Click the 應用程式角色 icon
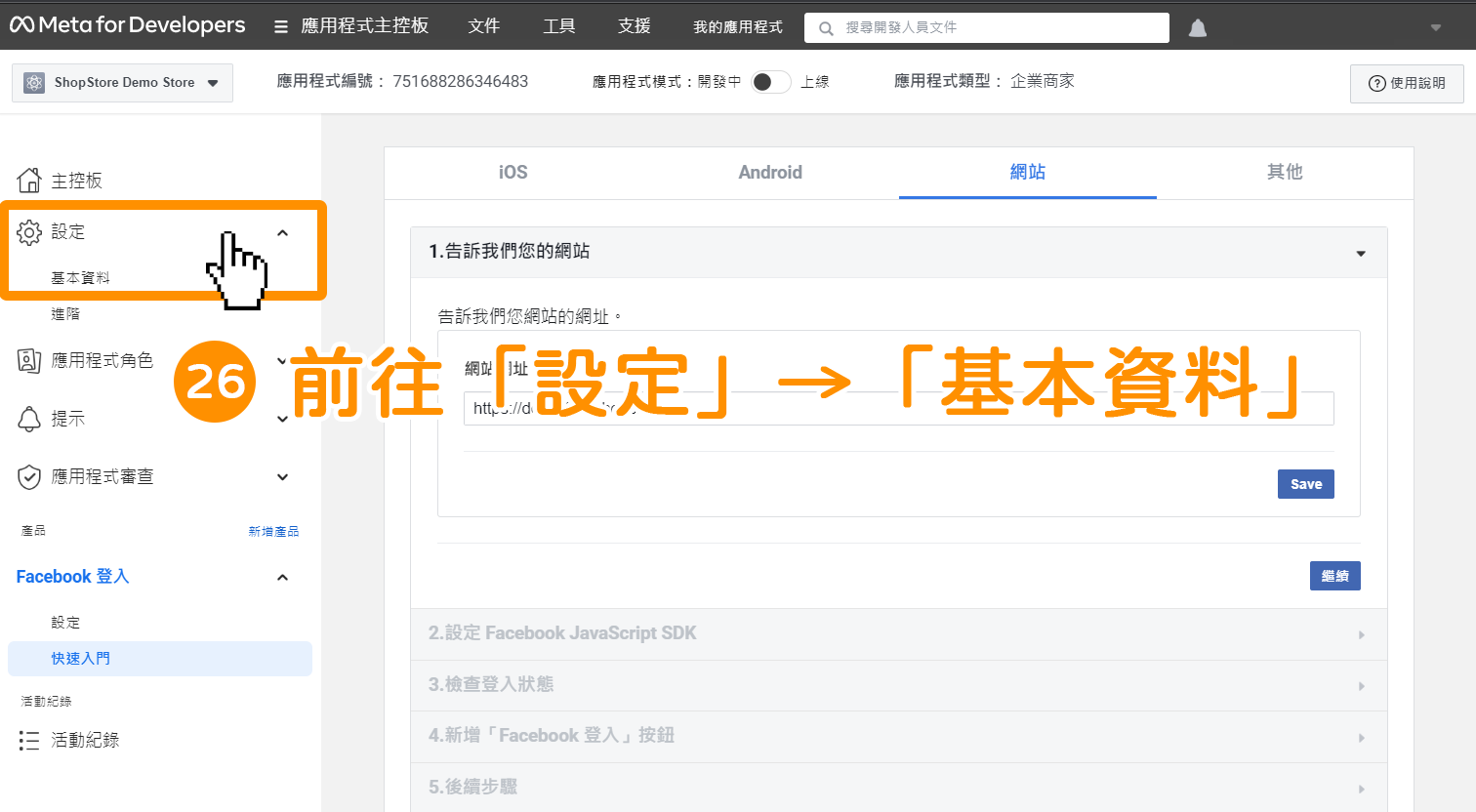The image size is (1476, 812). point(29,361)
